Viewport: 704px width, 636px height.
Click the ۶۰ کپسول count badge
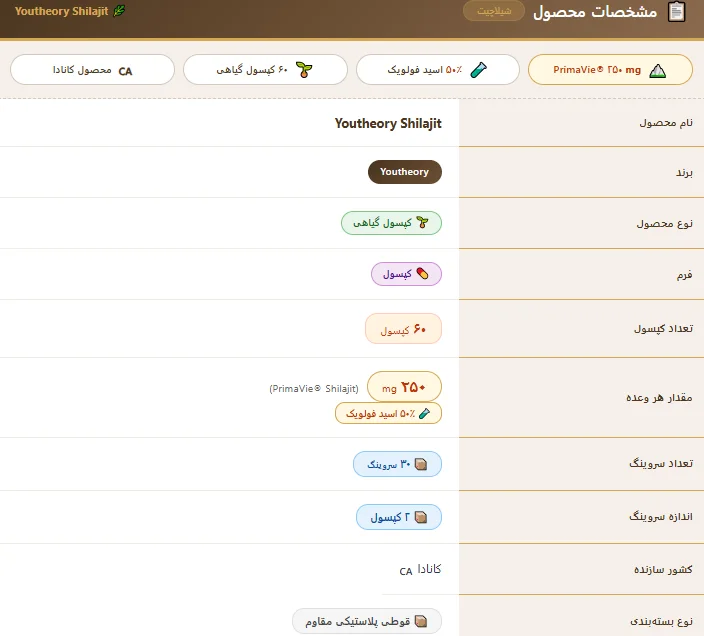(403, 329)
